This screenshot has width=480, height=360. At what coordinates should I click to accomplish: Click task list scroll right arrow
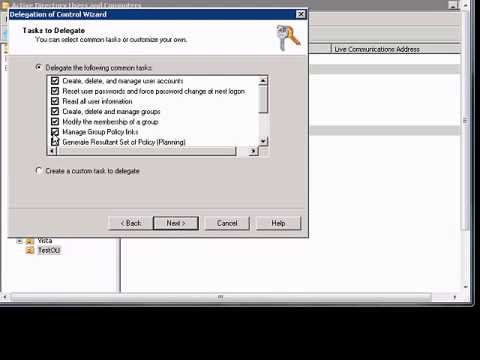(253, 151)
